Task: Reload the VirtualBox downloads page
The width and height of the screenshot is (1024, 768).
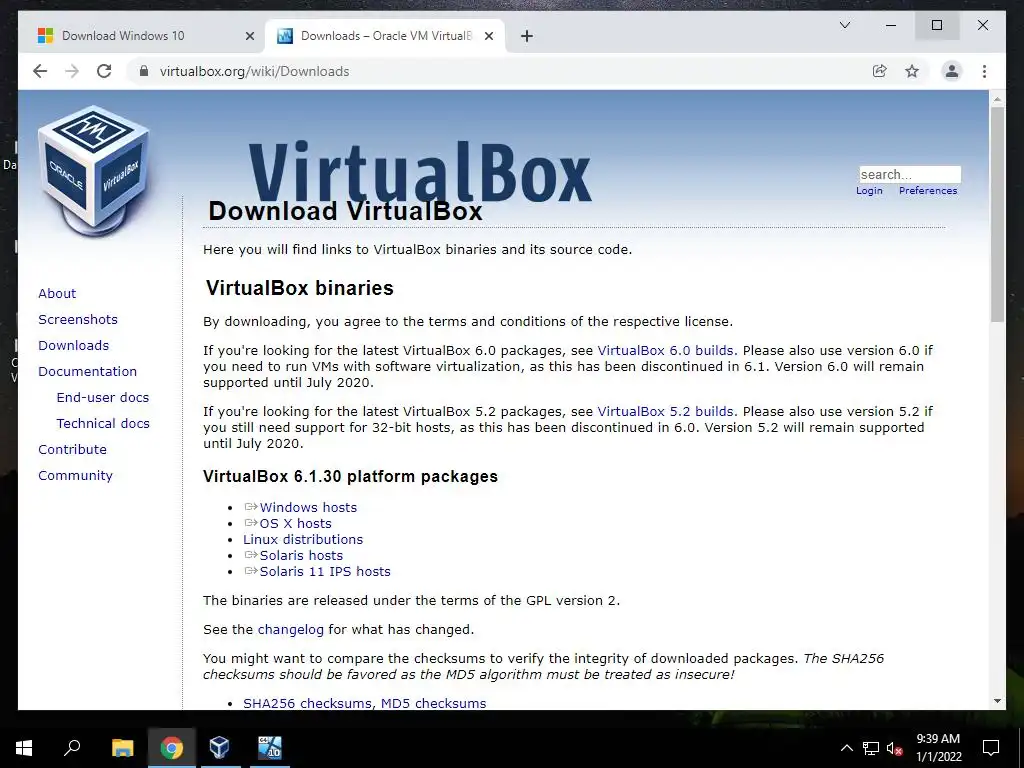Action: 104,71
